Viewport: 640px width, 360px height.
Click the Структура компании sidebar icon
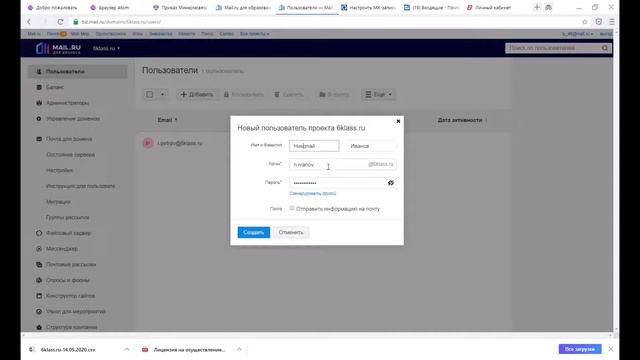[x=39, y=327]
